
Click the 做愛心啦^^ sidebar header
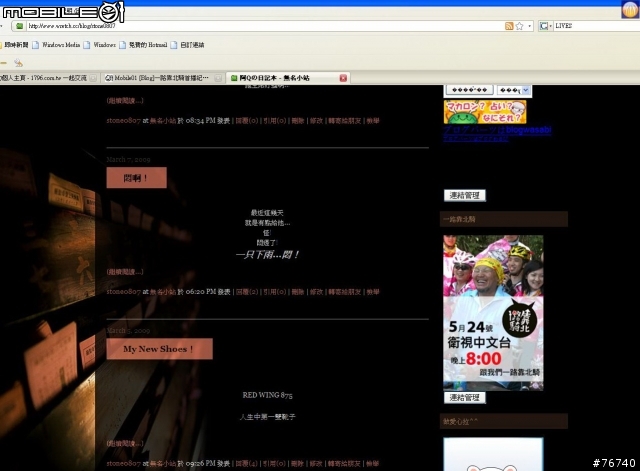504,421
